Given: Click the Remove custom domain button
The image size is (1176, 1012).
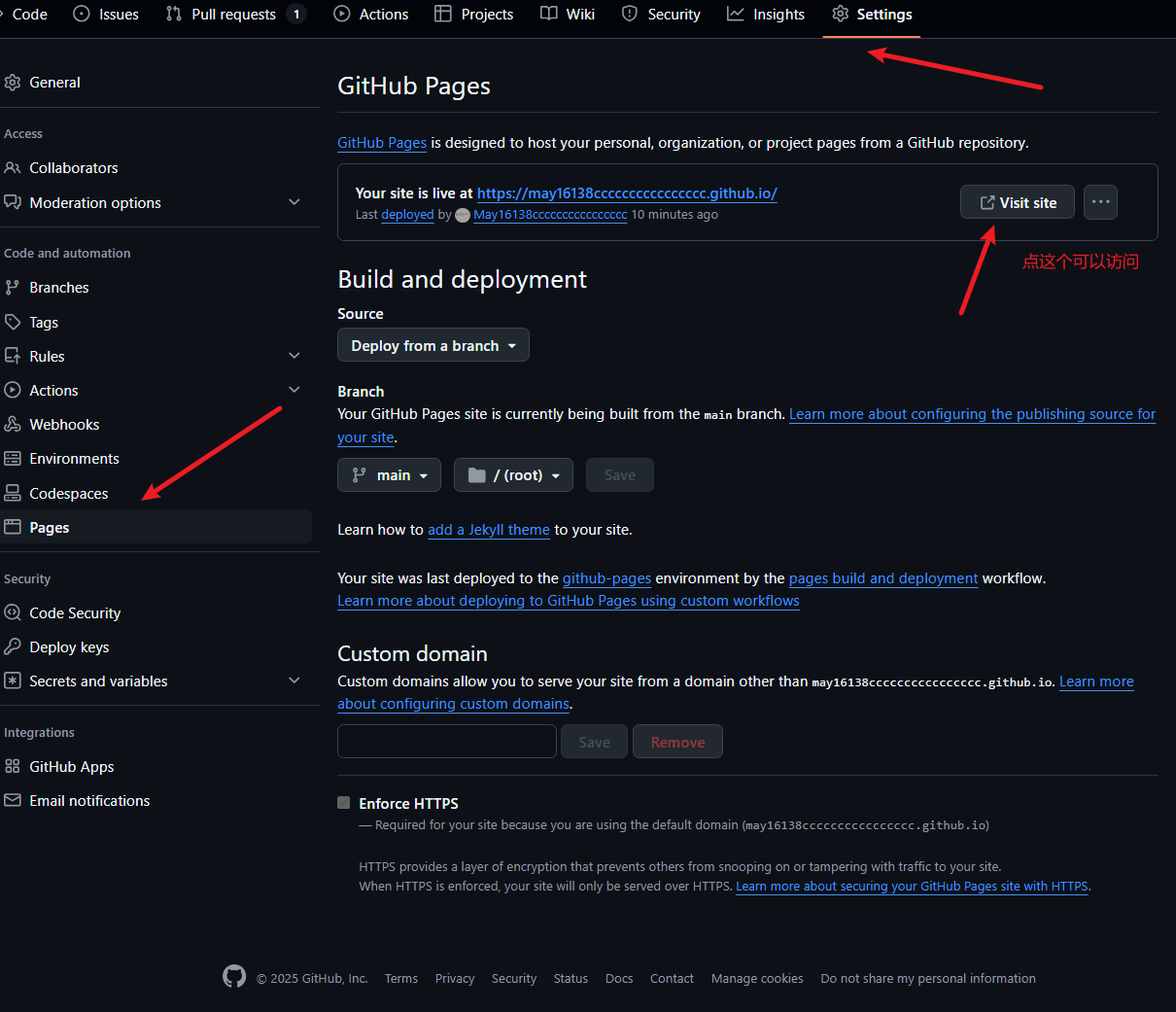Looking at the screenshot, I should pos(677,742).
